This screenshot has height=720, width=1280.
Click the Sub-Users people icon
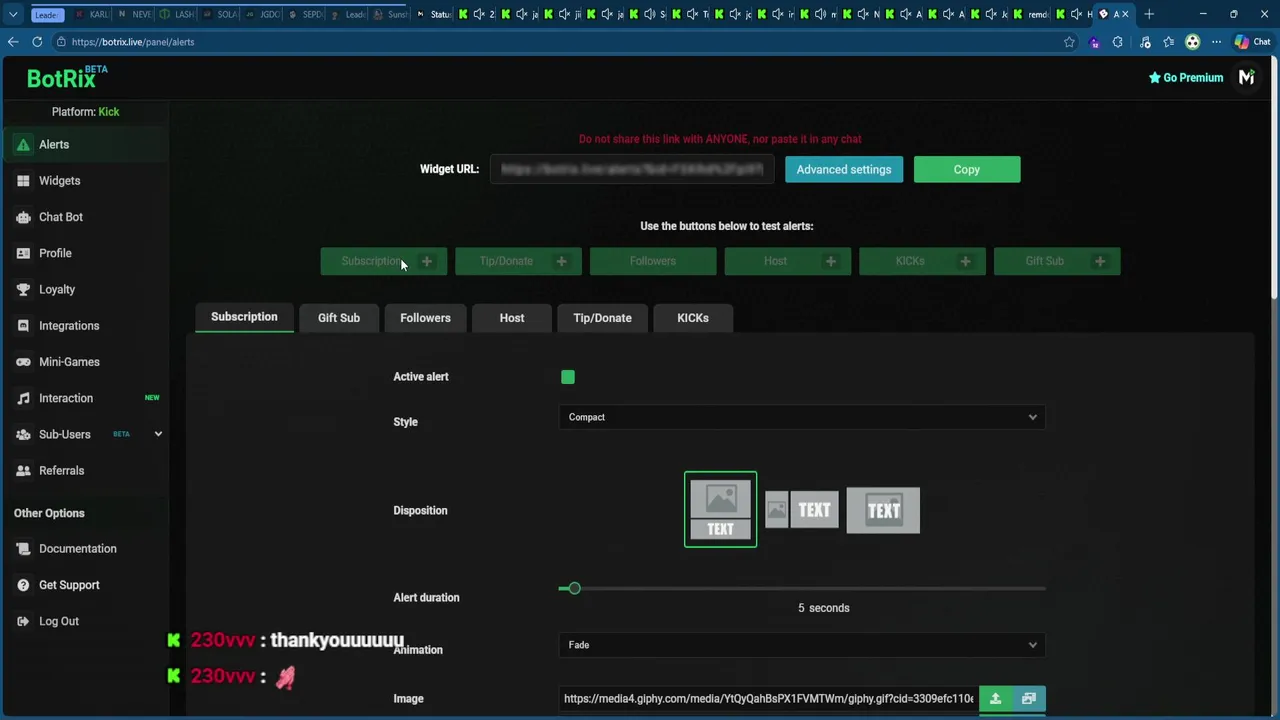point(23,434)
